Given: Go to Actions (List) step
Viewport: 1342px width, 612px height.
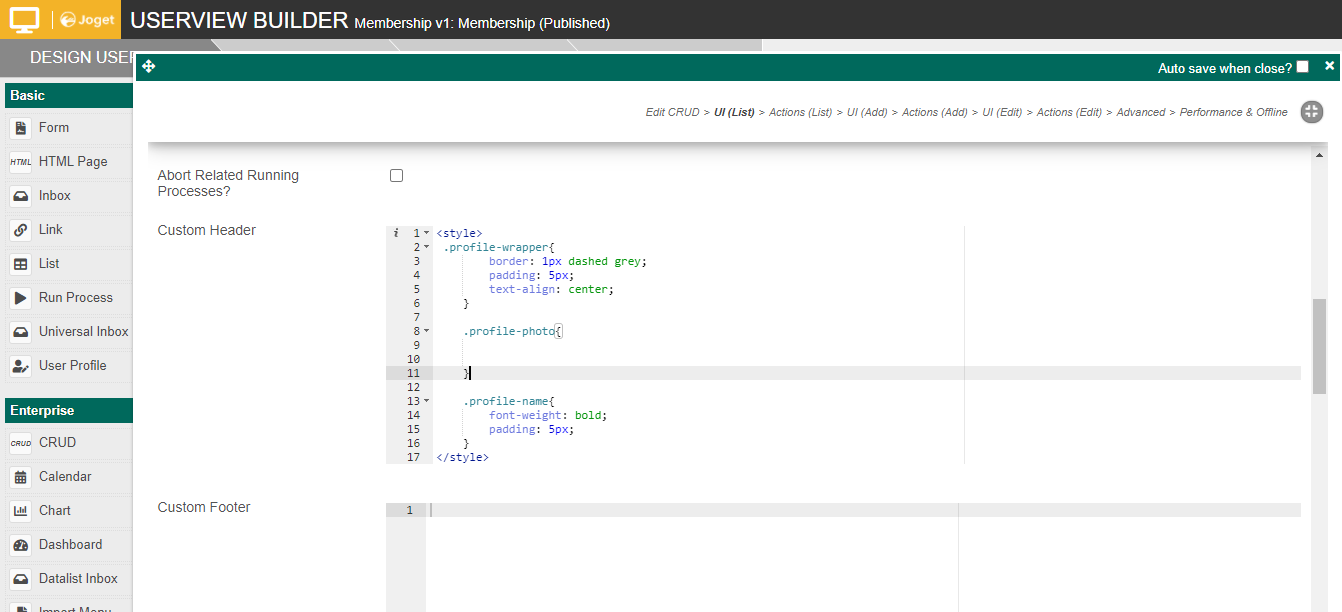Looking at the screenshot, I should [x=800, y=113].
